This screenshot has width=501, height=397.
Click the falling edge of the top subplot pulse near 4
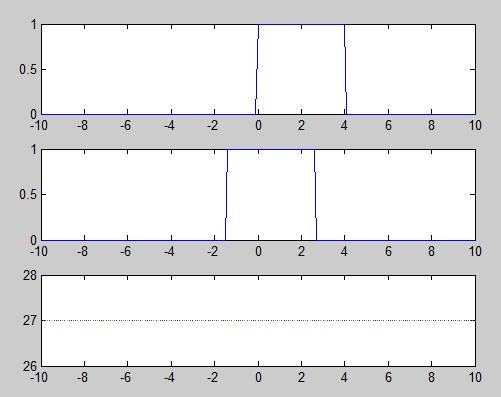coord(345,69)
